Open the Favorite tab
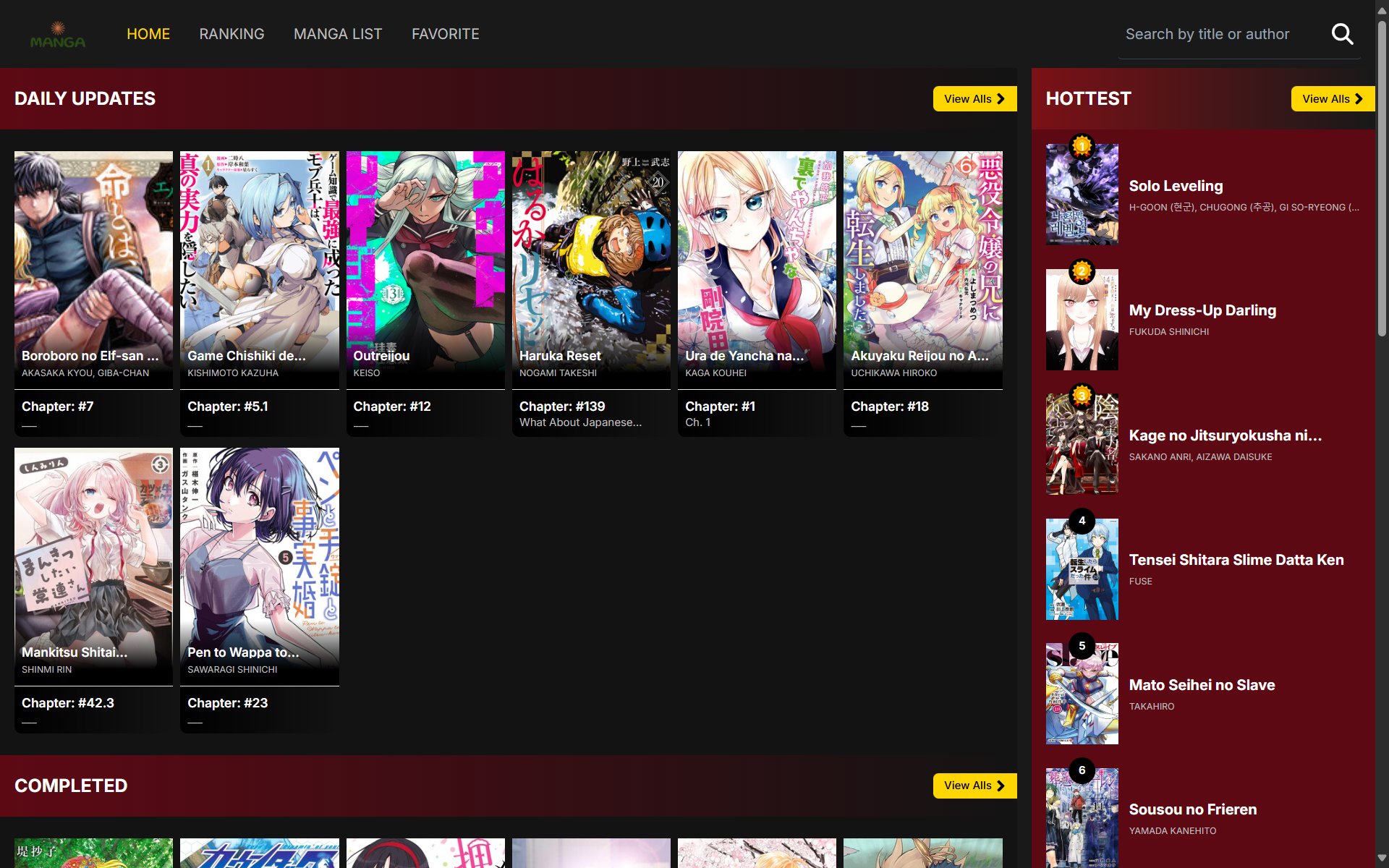 [445, 34]
